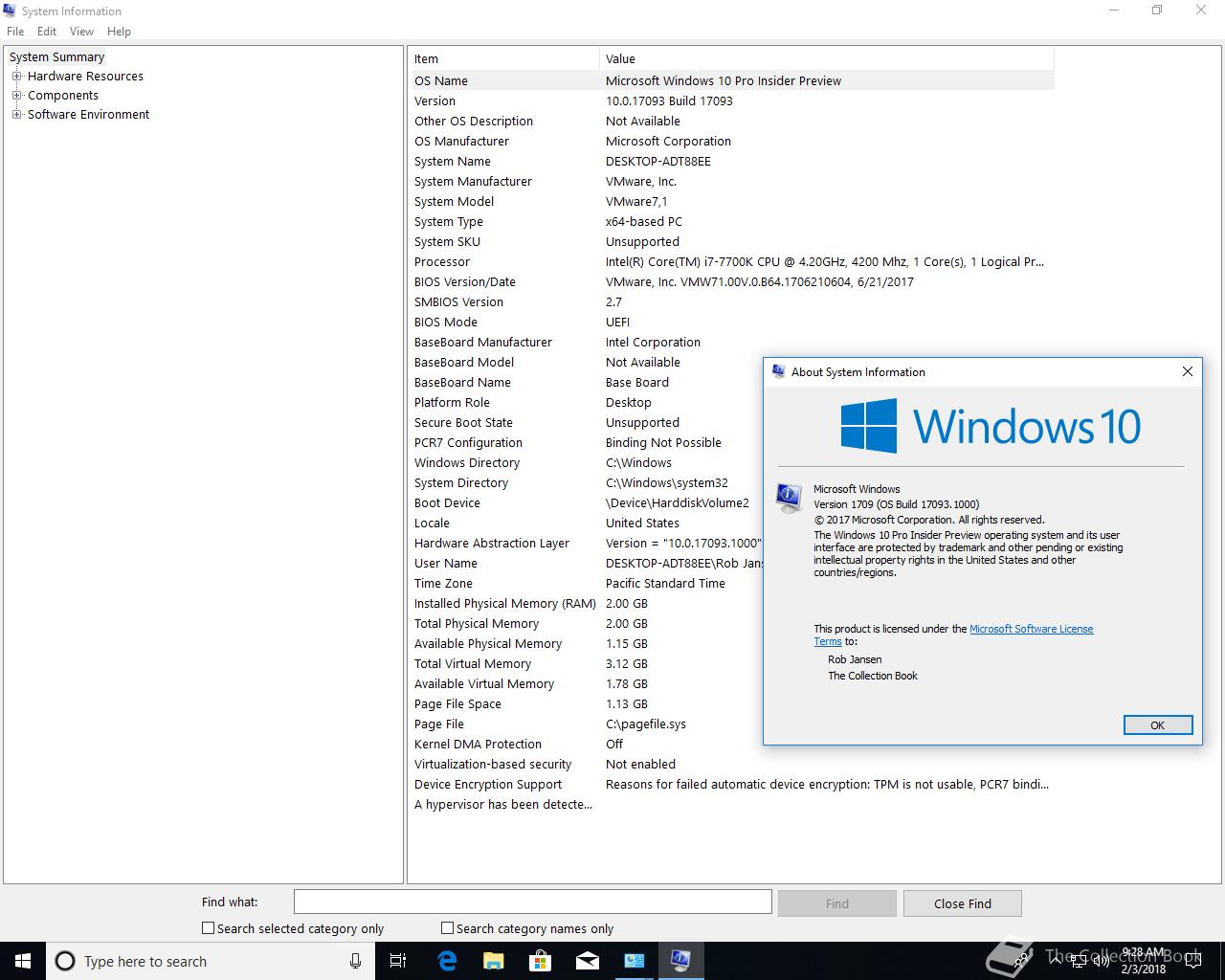Select the Total Virtual Memory row
Image resolution: width=1225 pixels, height=980 pixels.
click(588, 664)
